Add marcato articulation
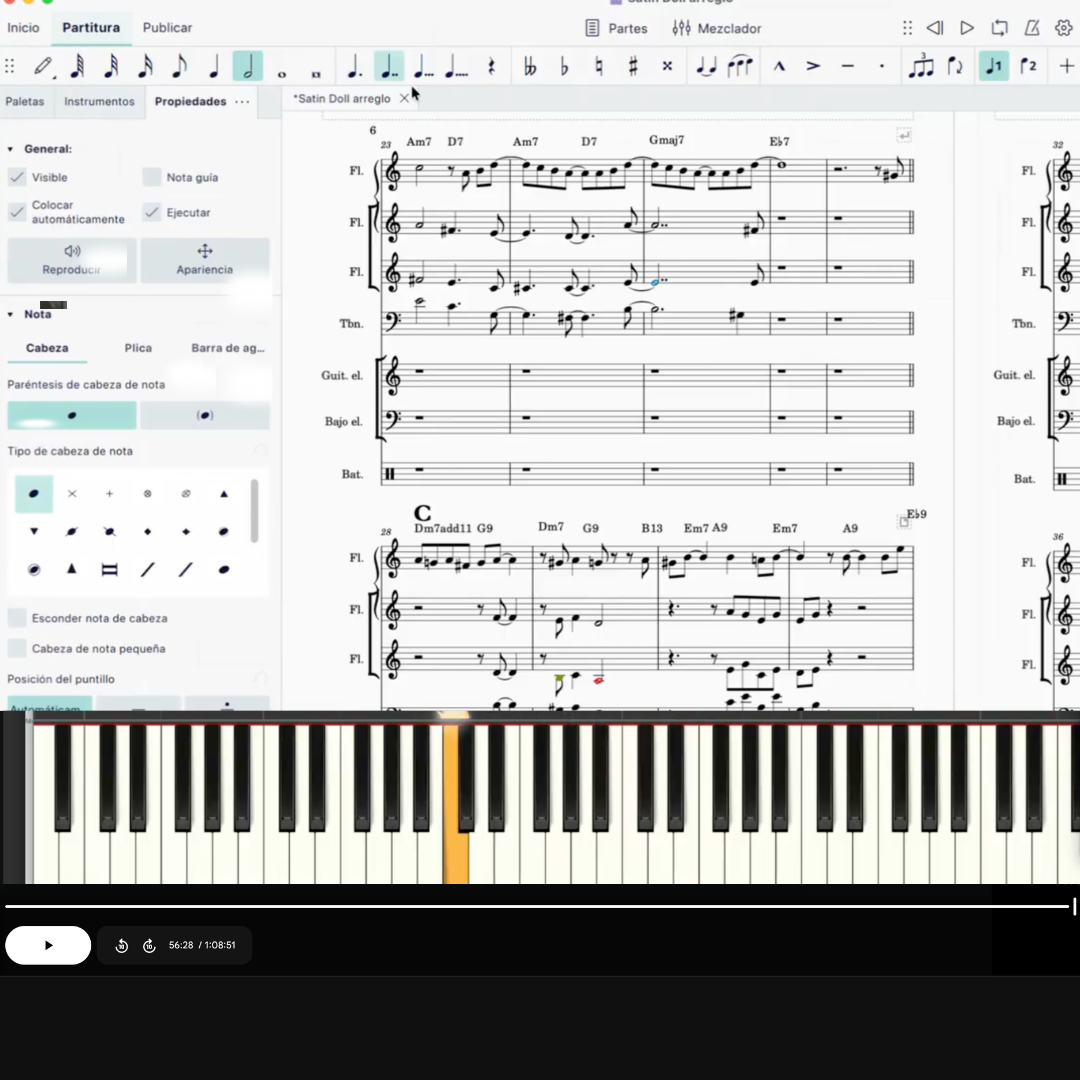Viewport: 1080px width, 1080px height. (779, 66)
